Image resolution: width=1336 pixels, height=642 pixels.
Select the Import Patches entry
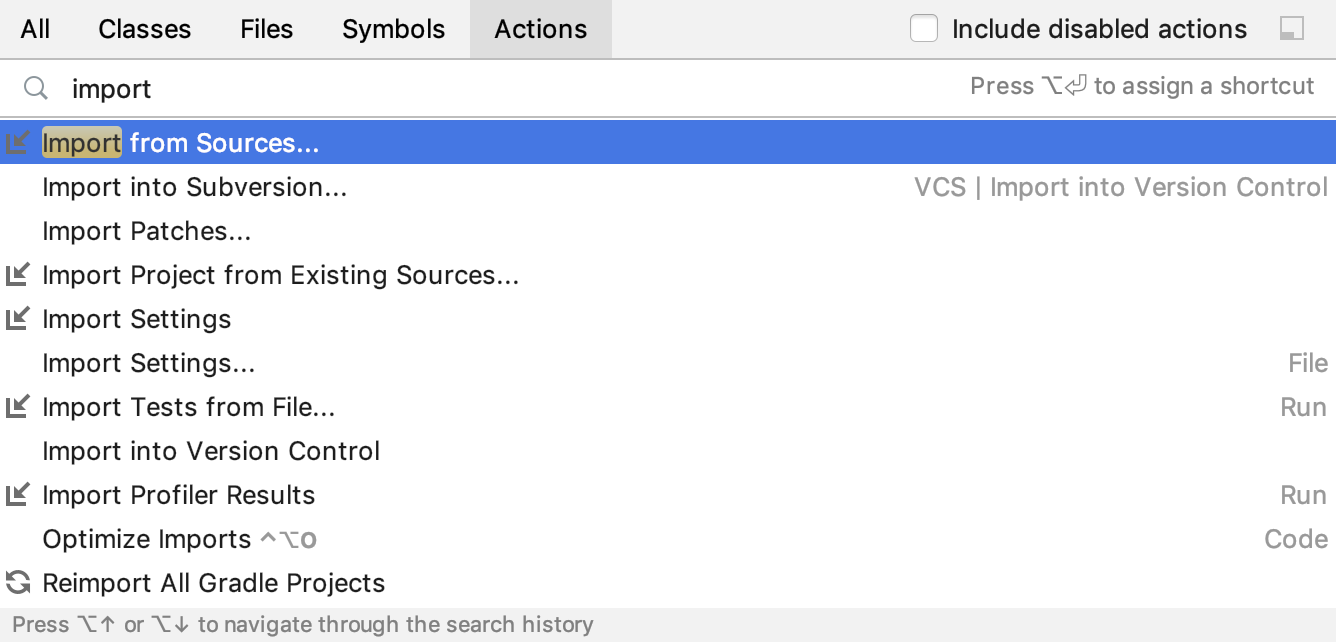668,231
